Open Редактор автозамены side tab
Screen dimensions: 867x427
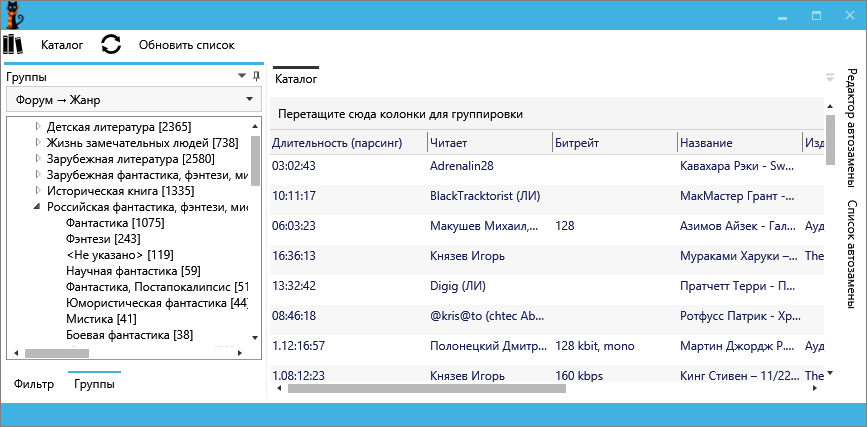(x=850, y=129)
